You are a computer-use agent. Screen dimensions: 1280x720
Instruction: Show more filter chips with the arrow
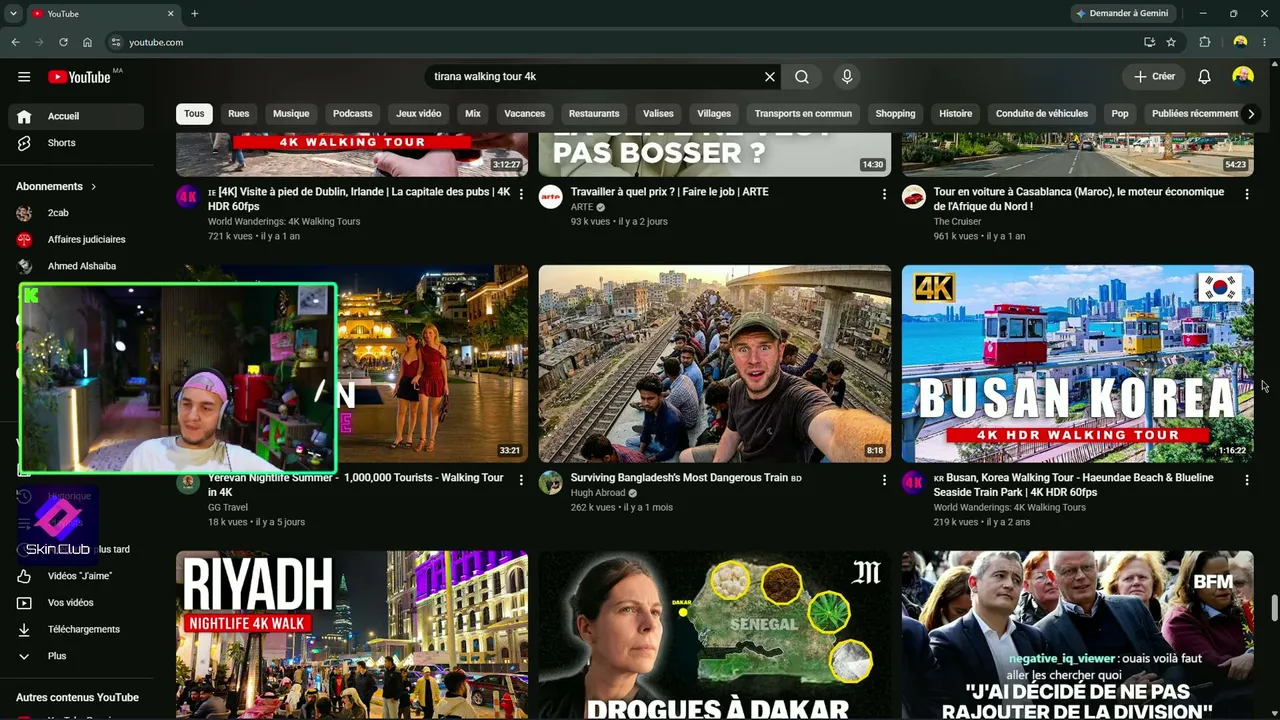1250,114
